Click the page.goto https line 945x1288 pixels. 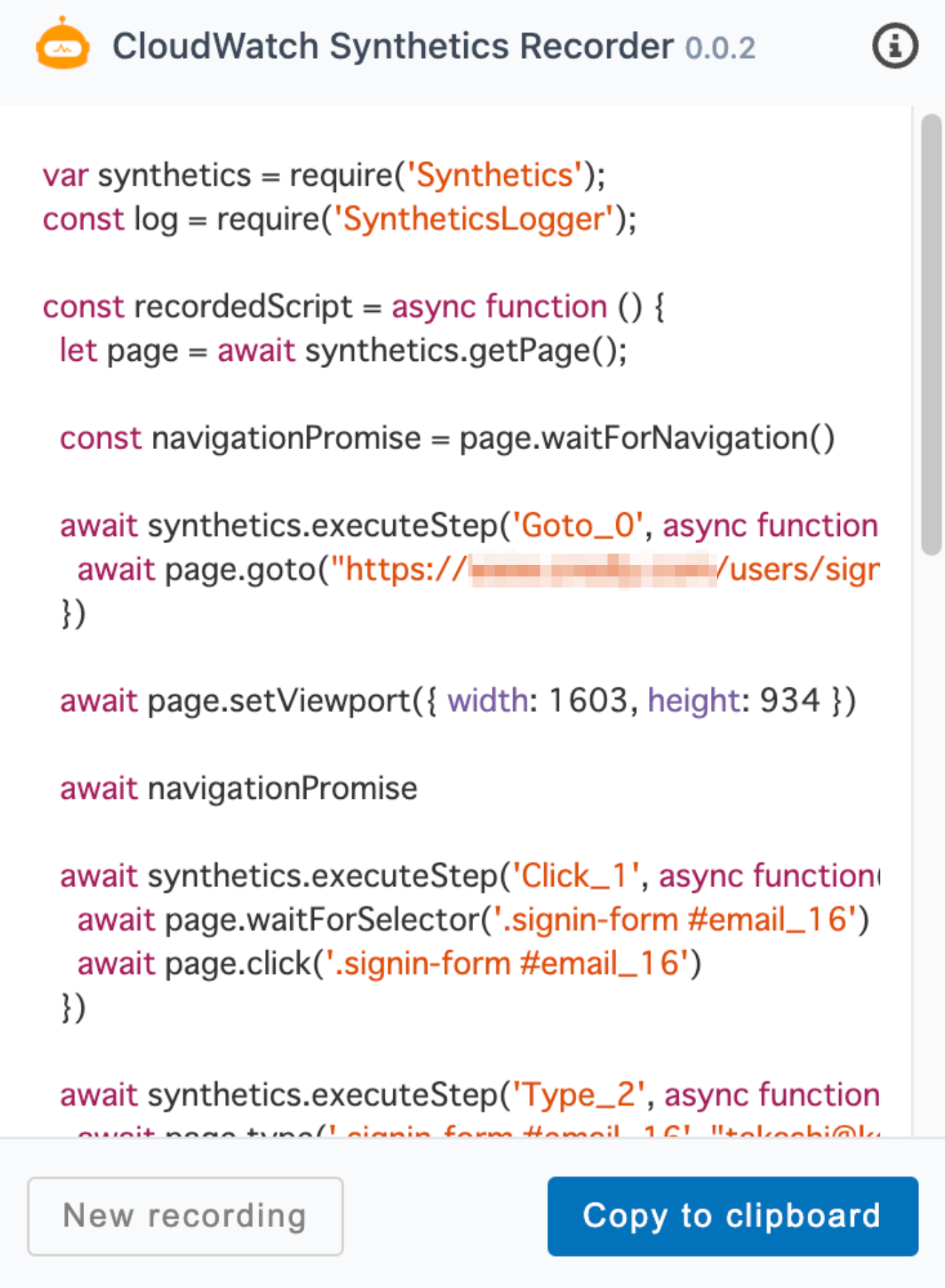pyautogui.click(x=478, y=570)
